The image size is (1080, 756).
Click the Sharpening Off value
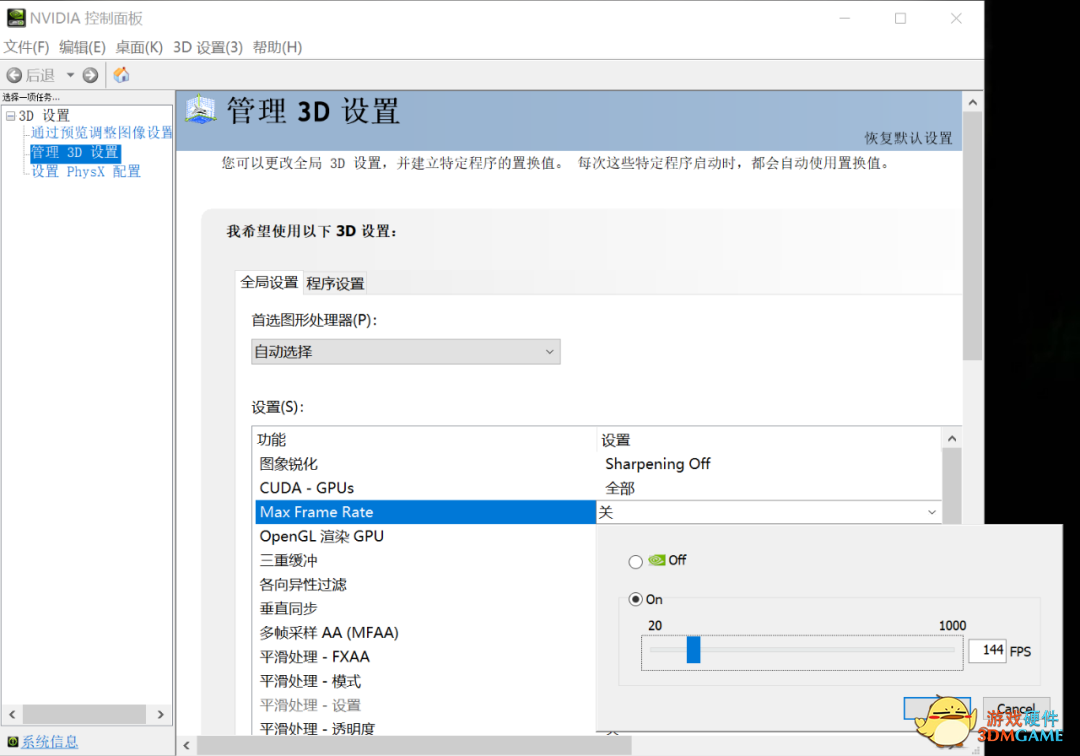pyautogui.click(x=658, y=463)
